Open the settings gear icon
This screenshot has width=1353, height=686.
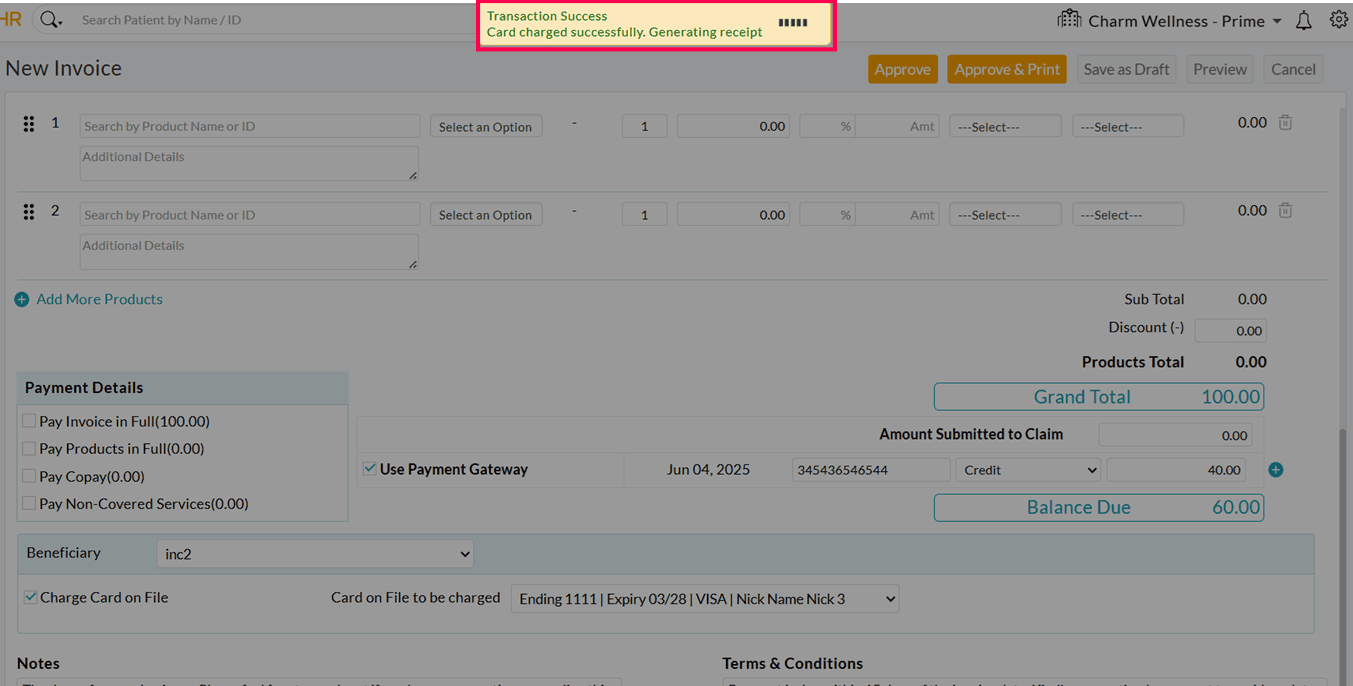pyautogui.click(x=1338, y=20)
